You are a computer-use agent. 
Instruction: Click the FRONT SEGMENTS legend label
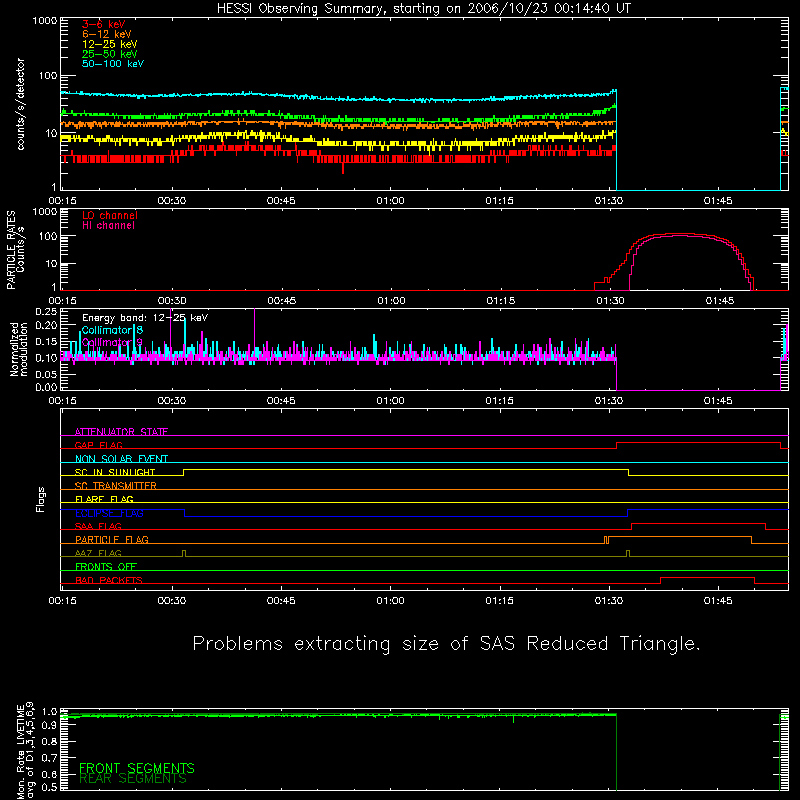(137, 768)
